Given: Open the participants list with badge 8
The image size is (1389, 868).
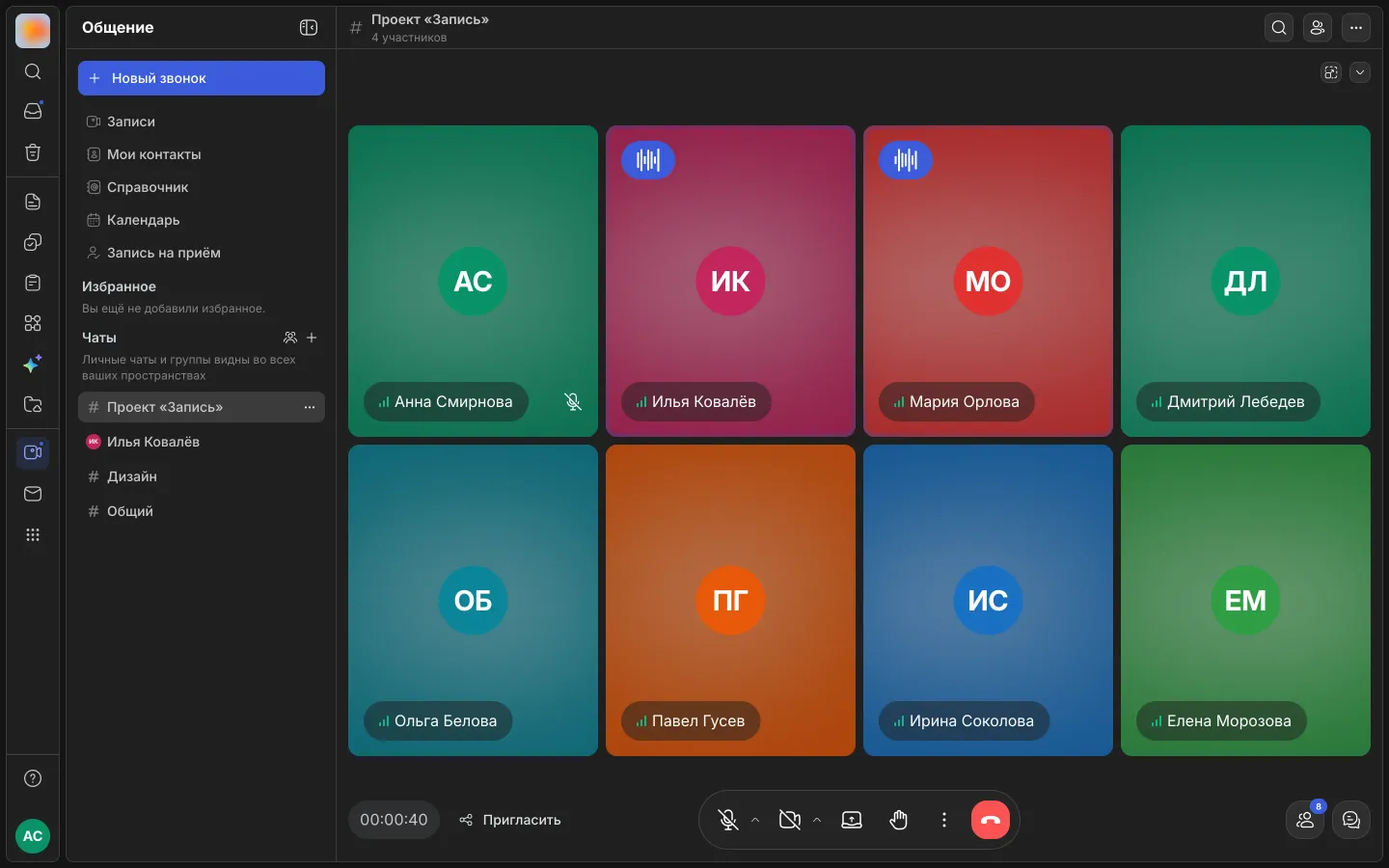Looking at the screenshot, I should [x=1306, y=820].
